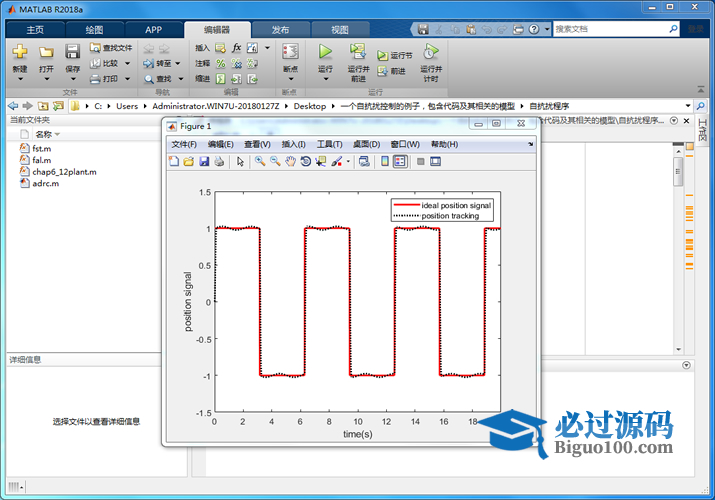Toggle the Data Cursor tool in Figure 1
Image resolution: width=715 pixels, height=500 pixels.
coord(321,161)
